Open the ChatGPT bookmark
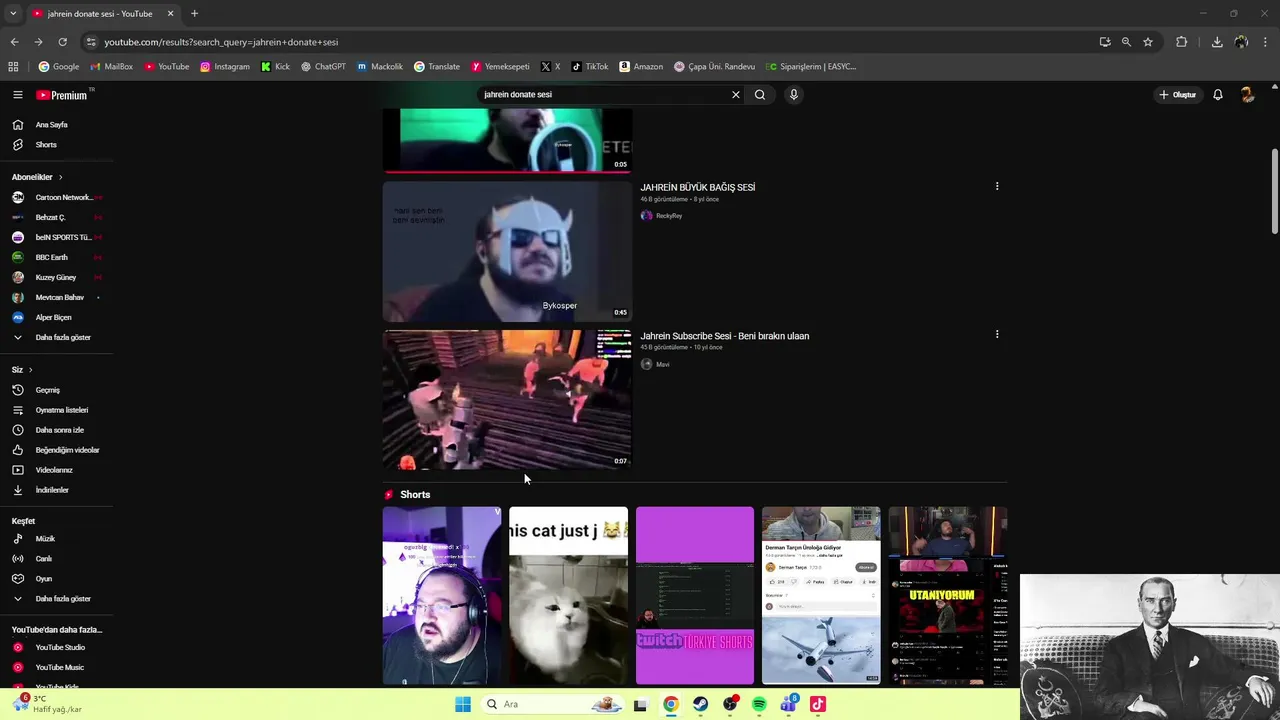This screenshot has height=720, width=1280. [x=323, y=67]
